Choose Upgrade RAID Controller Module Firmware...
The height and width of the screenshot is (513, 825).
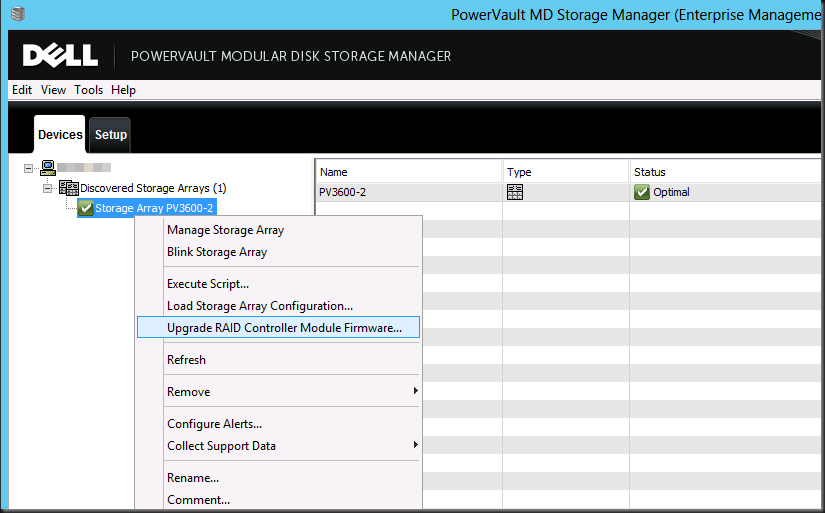278,327
